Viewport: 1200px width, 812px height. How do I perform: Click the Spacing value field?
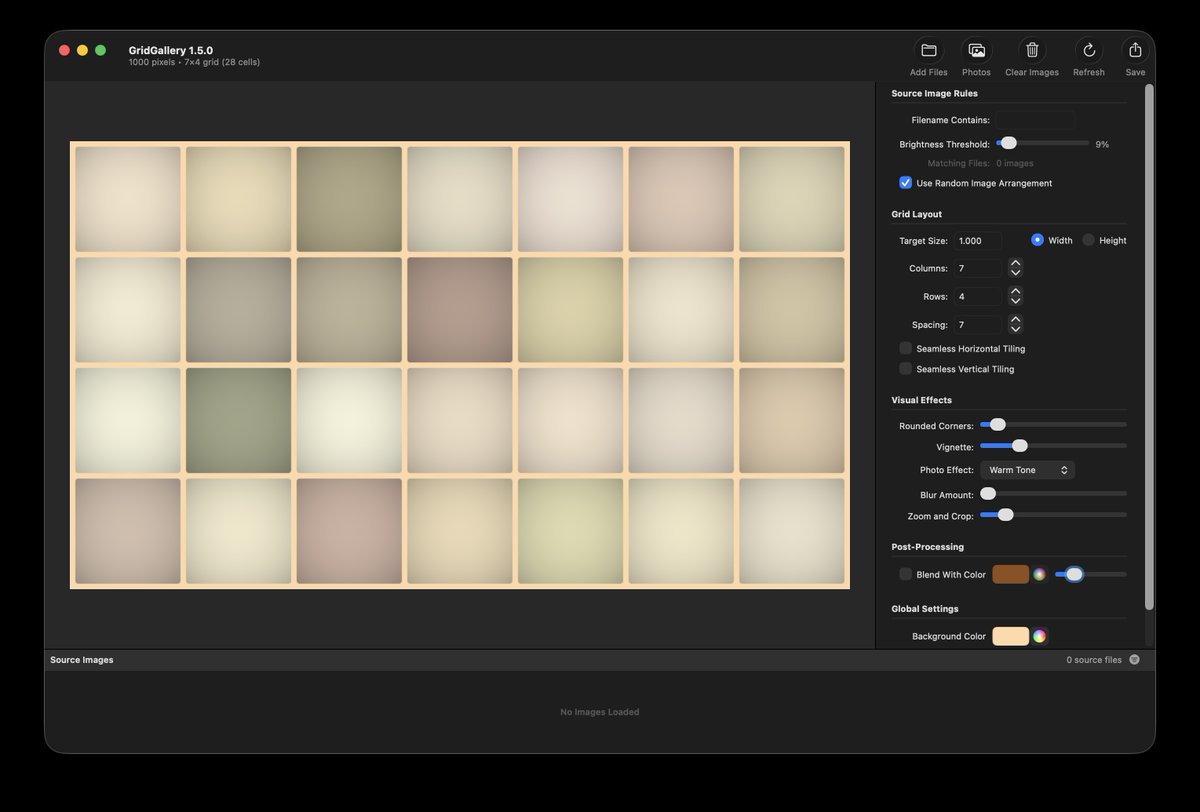tap(978, 324)
